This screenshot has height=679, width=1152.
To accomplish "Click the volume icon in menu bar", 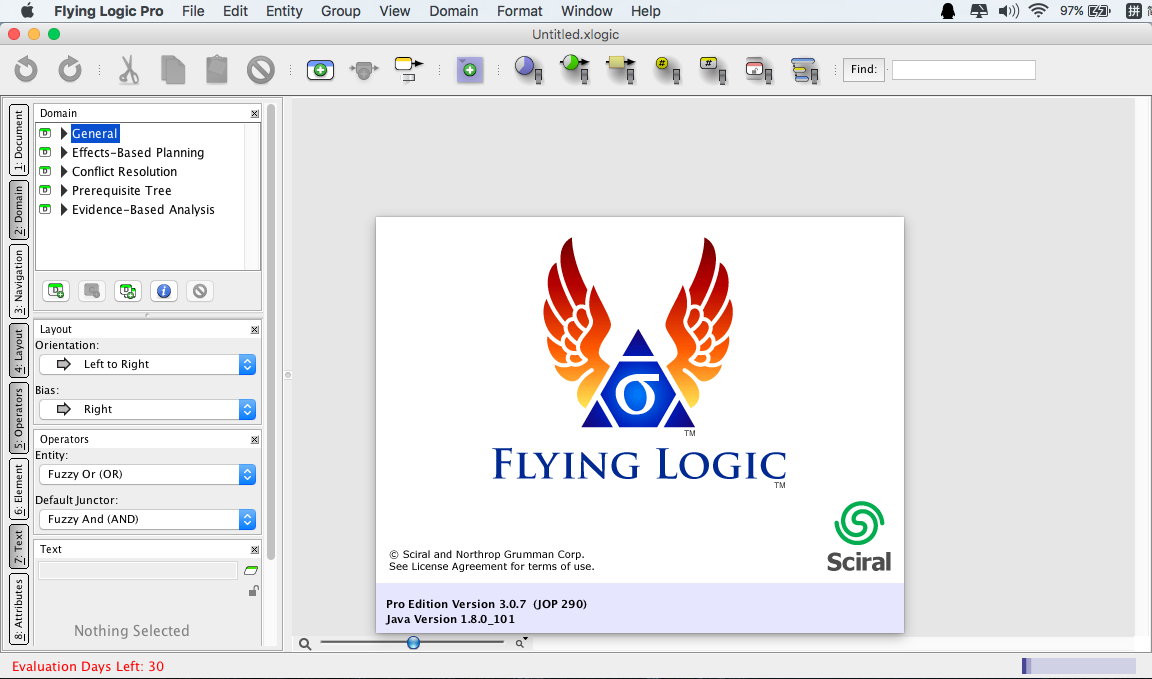I will pos(1009,10).
